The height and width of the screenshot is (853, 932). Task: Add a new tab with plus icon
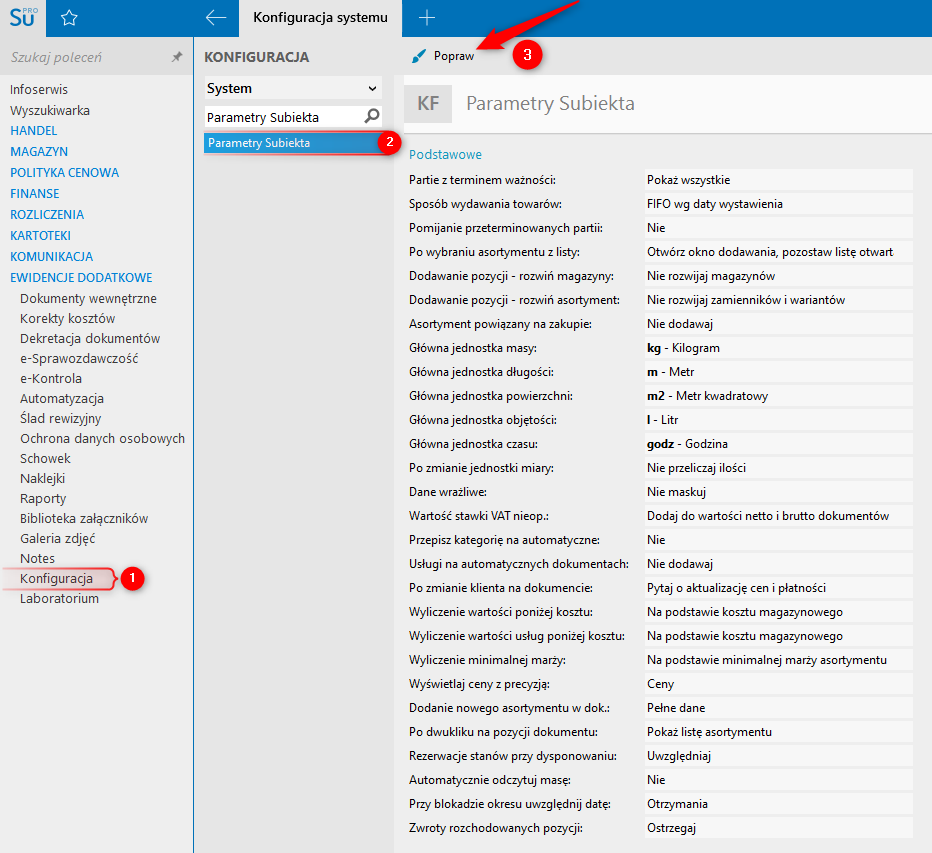point(427,18)
